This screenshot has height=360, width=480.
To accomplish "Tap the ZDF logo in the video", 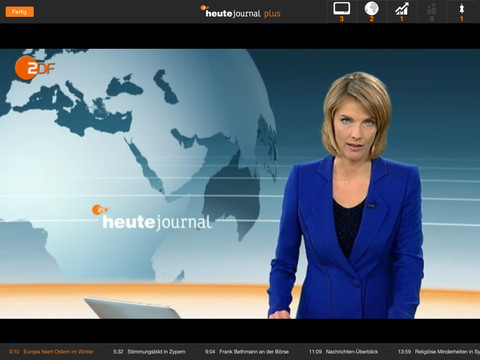I will [34, 68].
